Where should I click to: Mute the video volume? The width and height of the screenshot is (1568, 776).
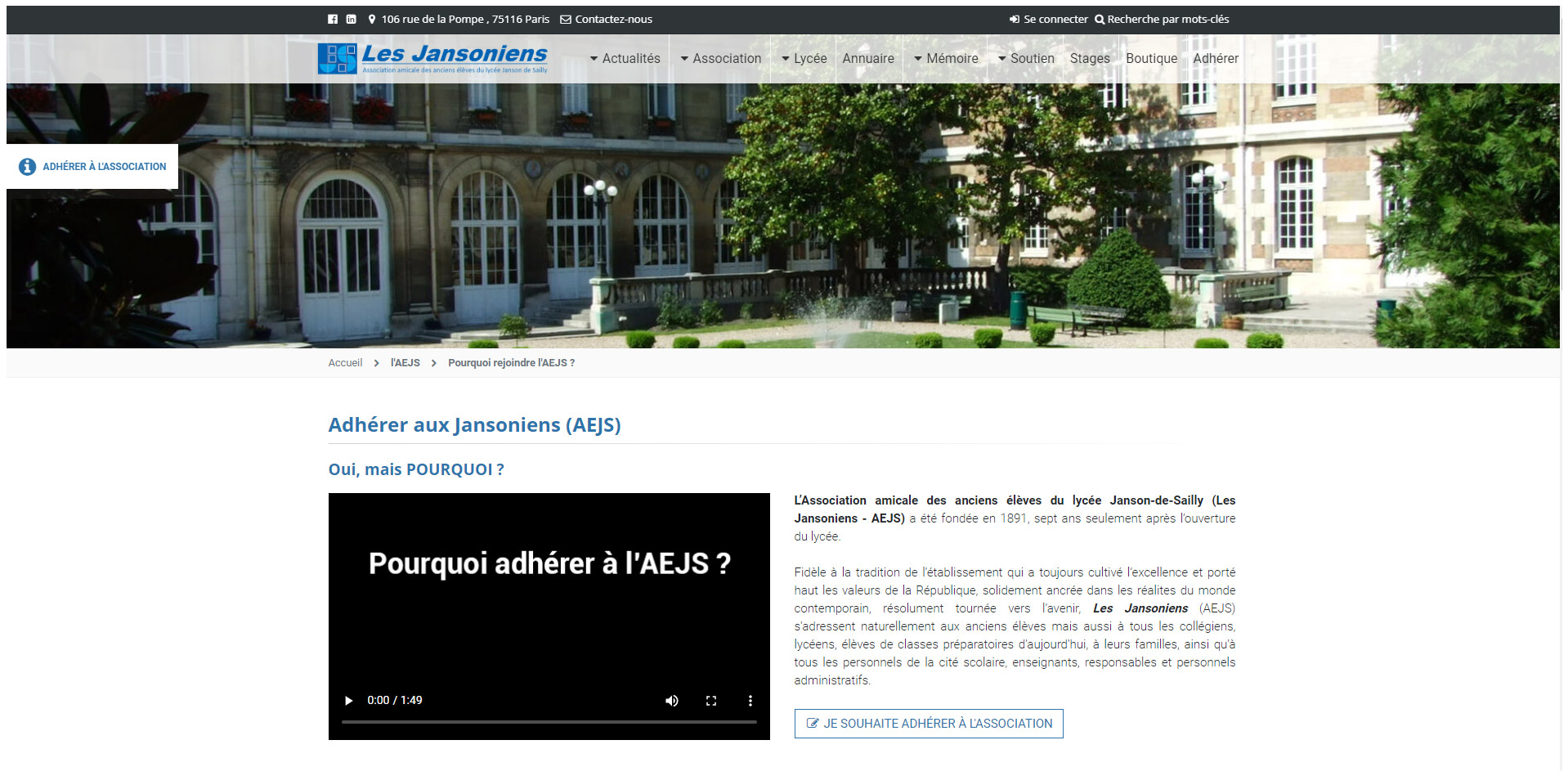click(672, 700)
